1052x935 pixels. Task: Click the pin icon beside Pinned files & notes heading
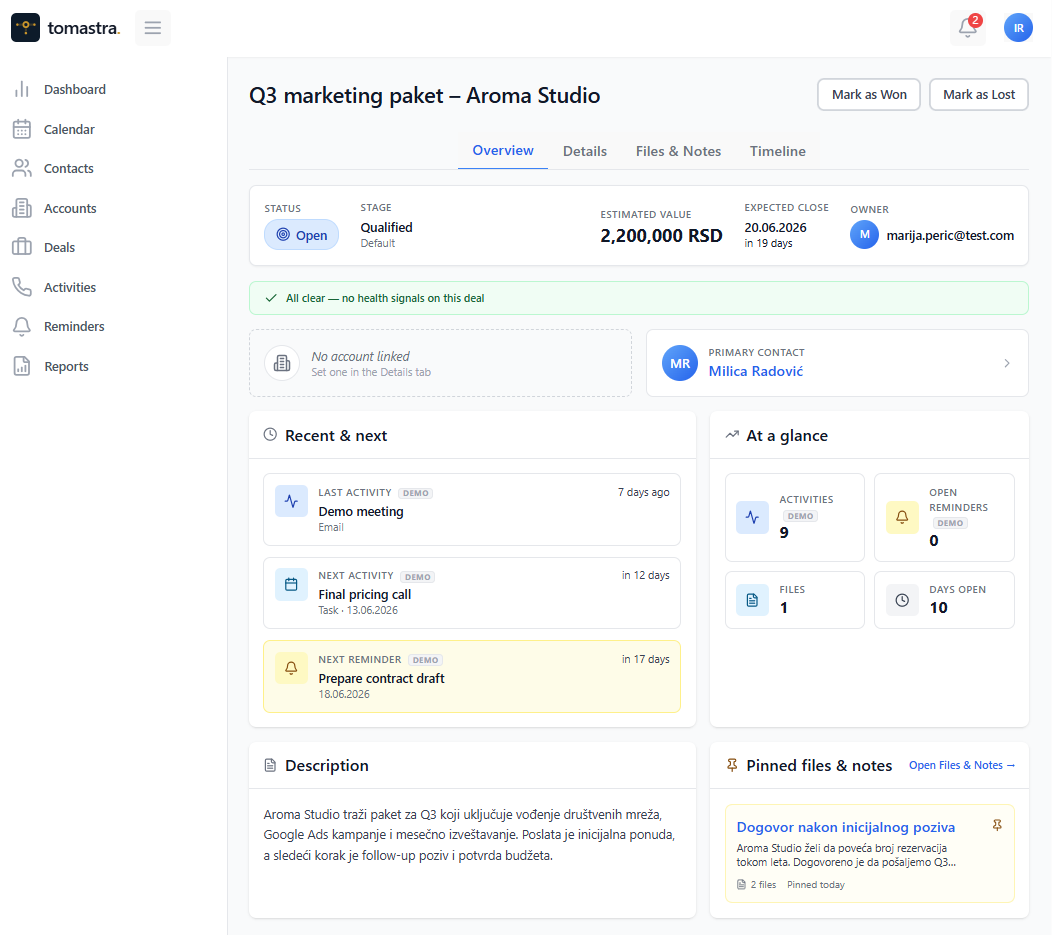pyautogui.click(x=732, y=765)
